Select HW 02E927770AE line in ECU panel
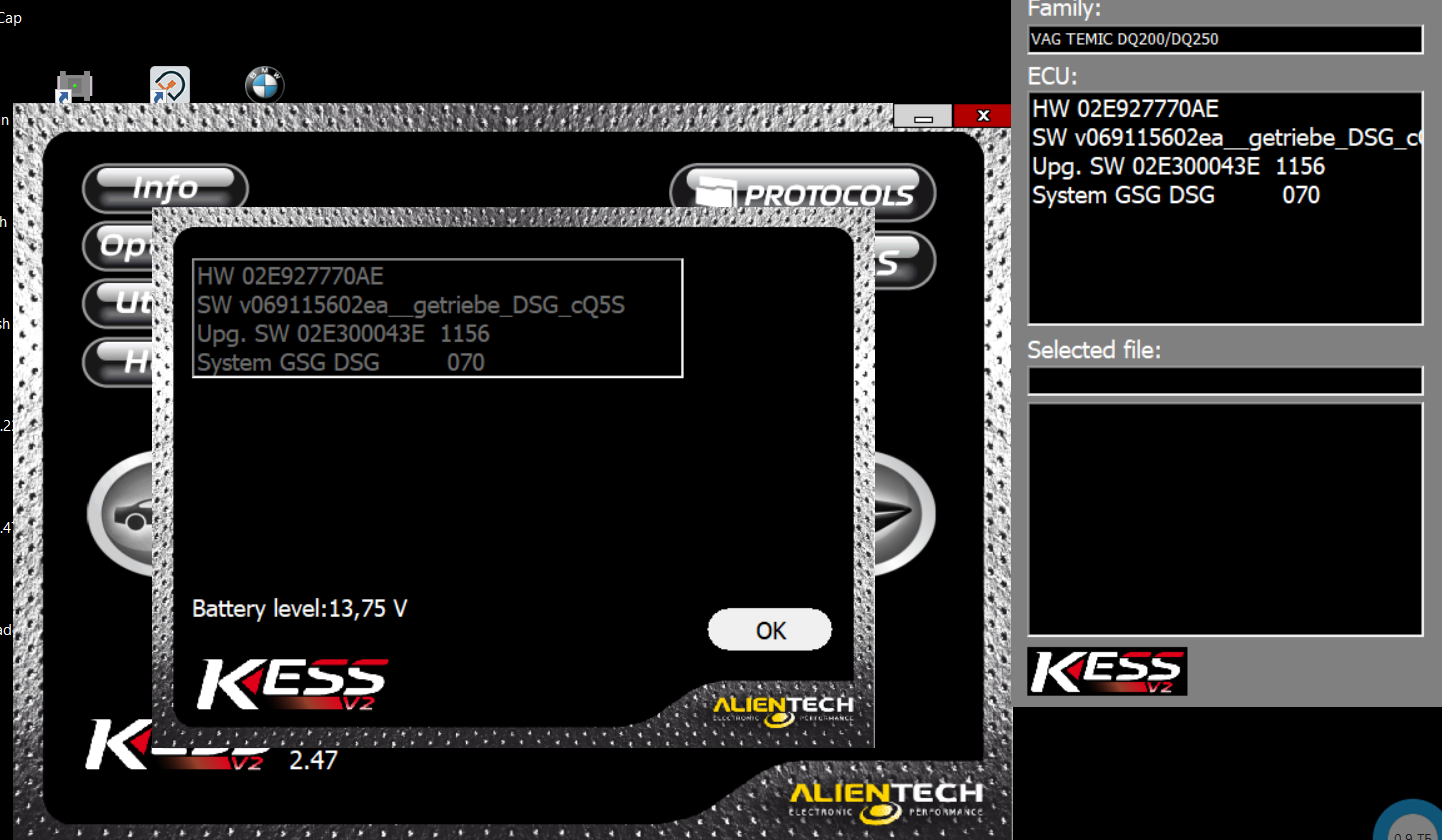1442x840 pixels. 1125,110
